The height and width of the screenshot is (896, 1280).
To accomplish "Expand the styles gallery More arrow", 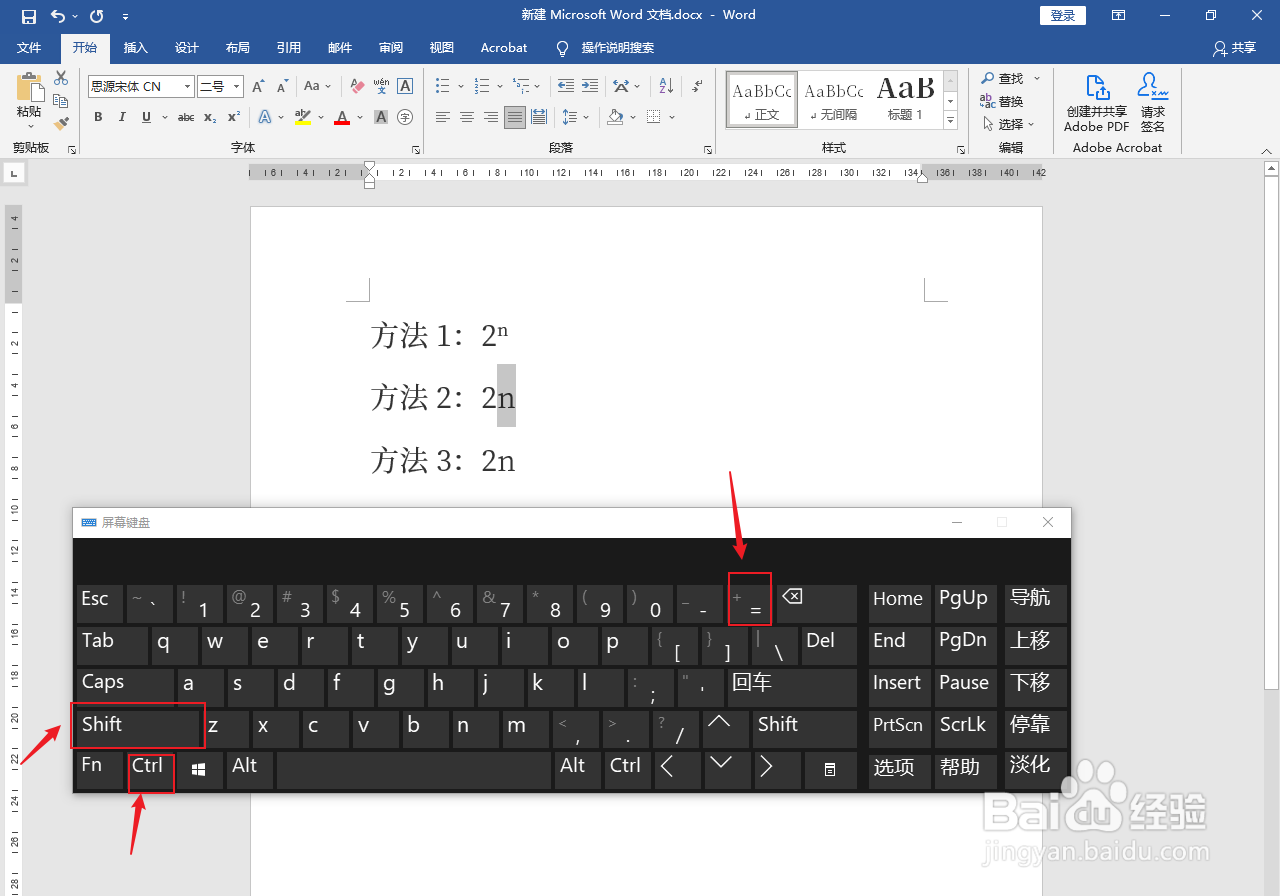I will point(951,121).
